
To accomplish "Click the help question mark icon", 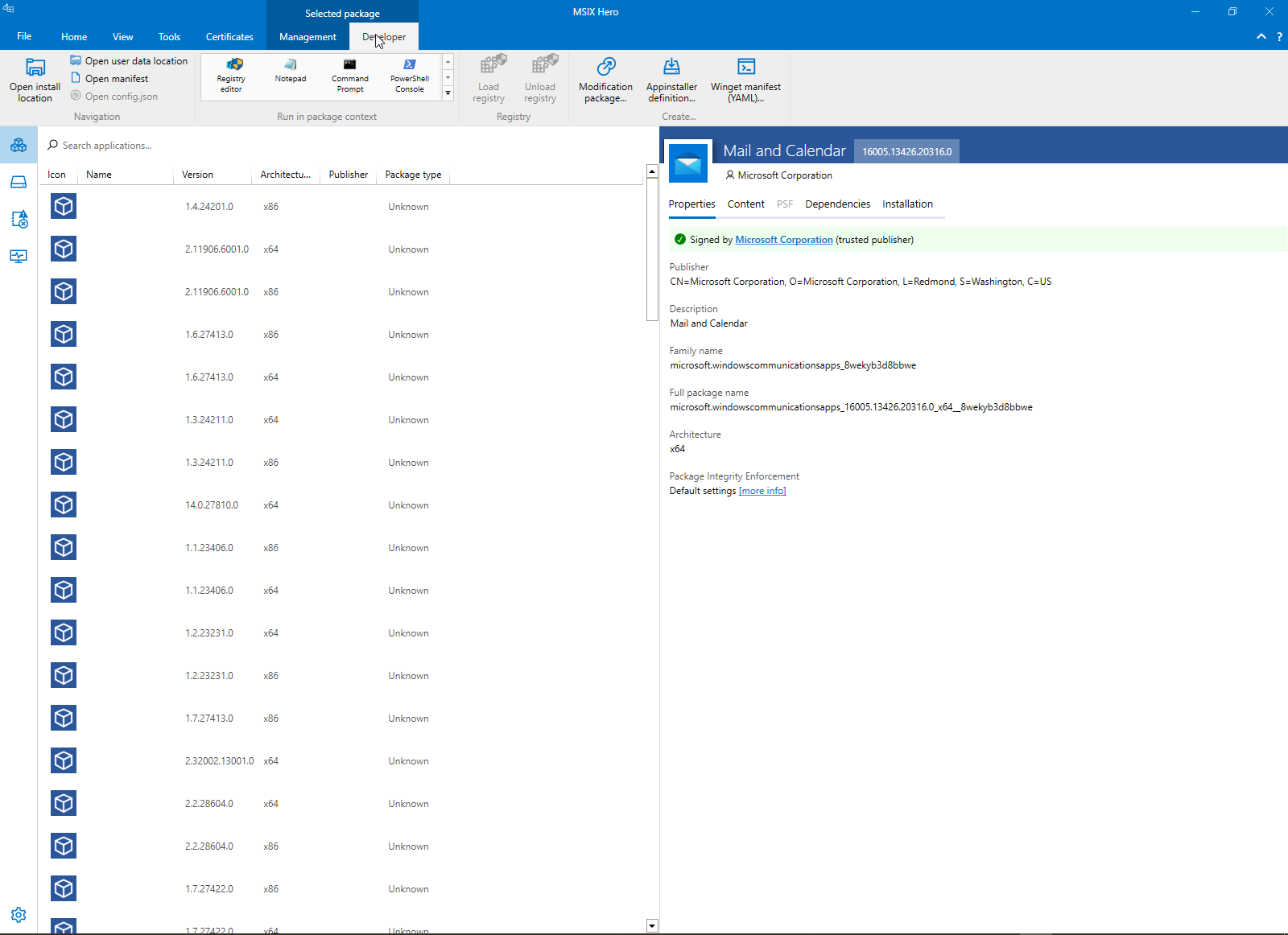I will point(1279,36).
